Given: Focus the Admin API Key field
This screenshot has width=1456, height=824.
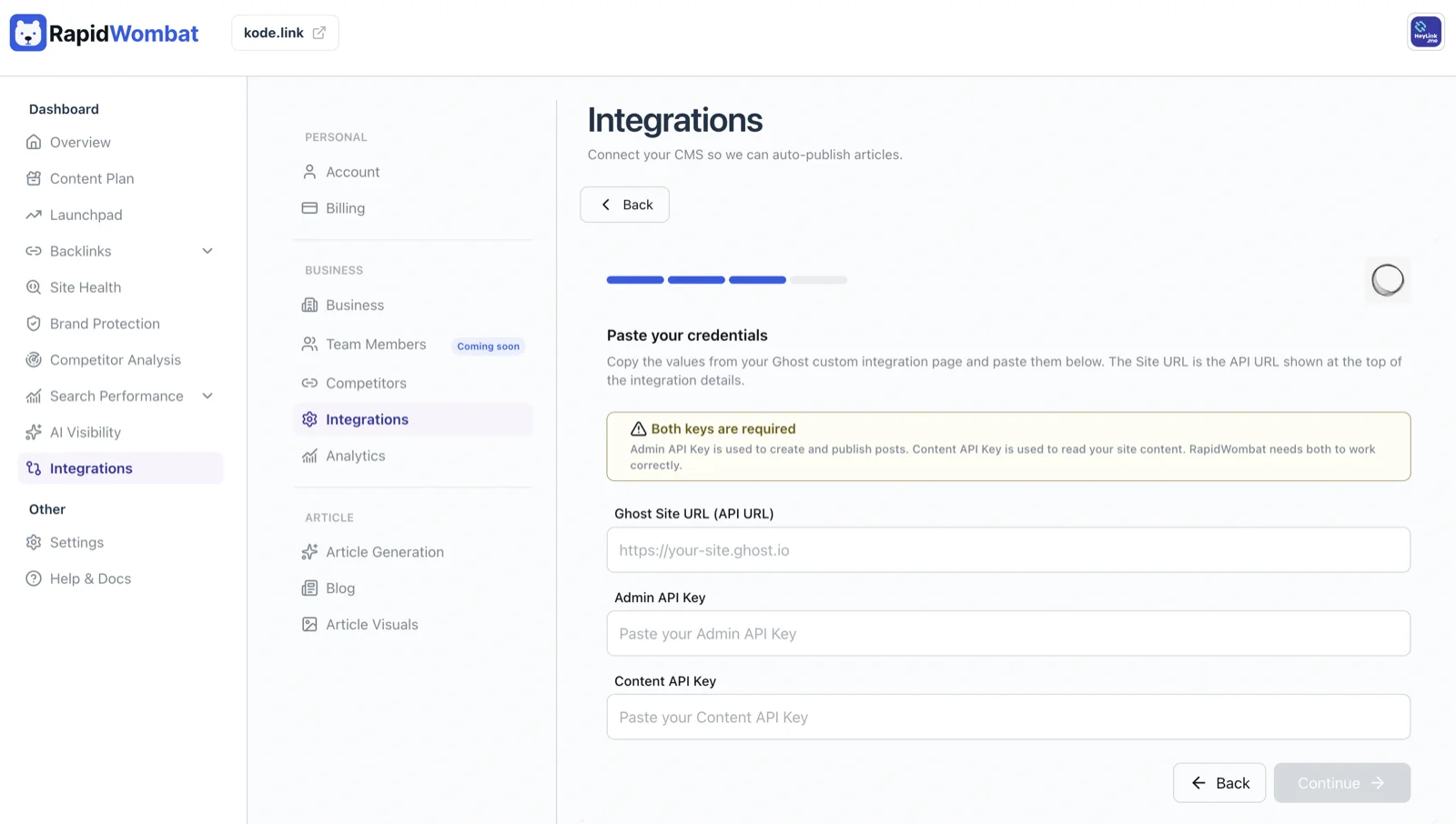Looking at the screenshot, I should [1008, 634].
